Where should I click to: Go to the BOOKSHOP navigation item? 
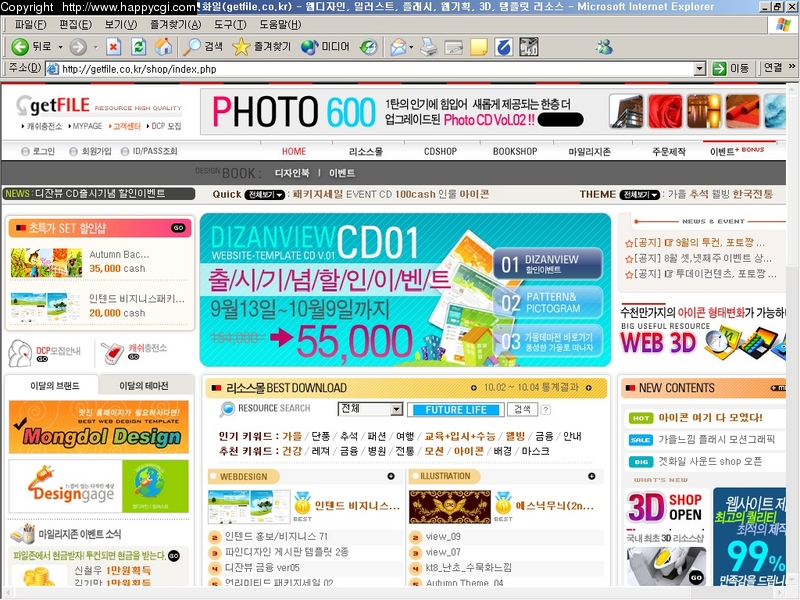coord(515,152)
